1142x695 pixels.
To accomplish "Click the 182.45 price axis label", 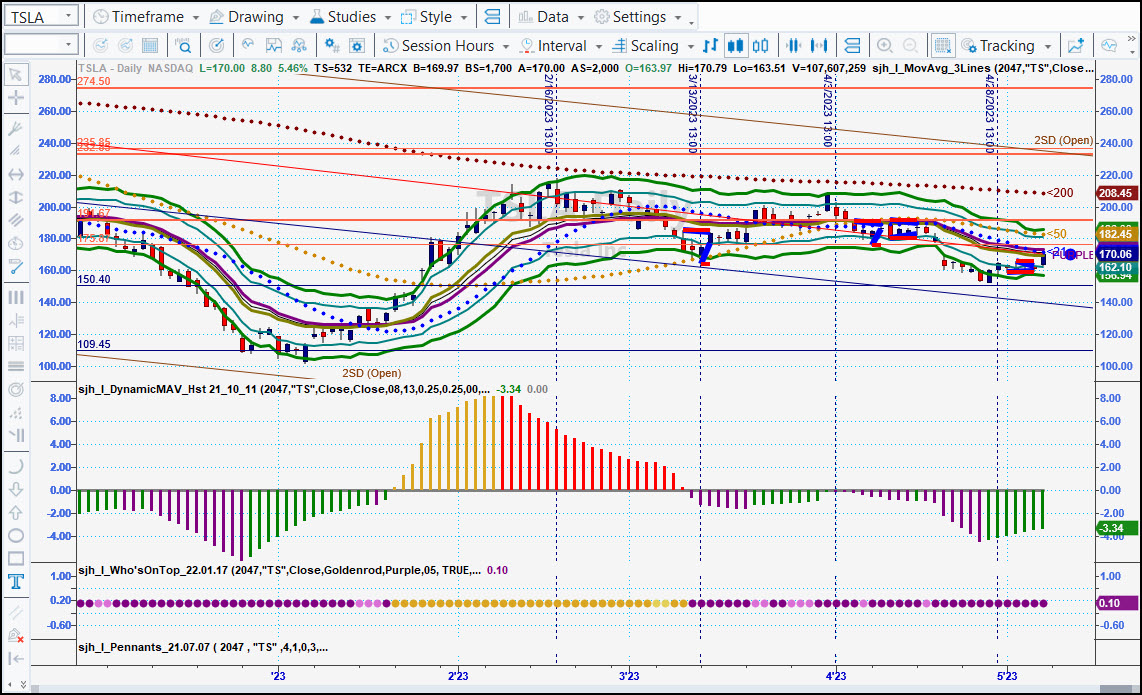I will pos(1116,234).
